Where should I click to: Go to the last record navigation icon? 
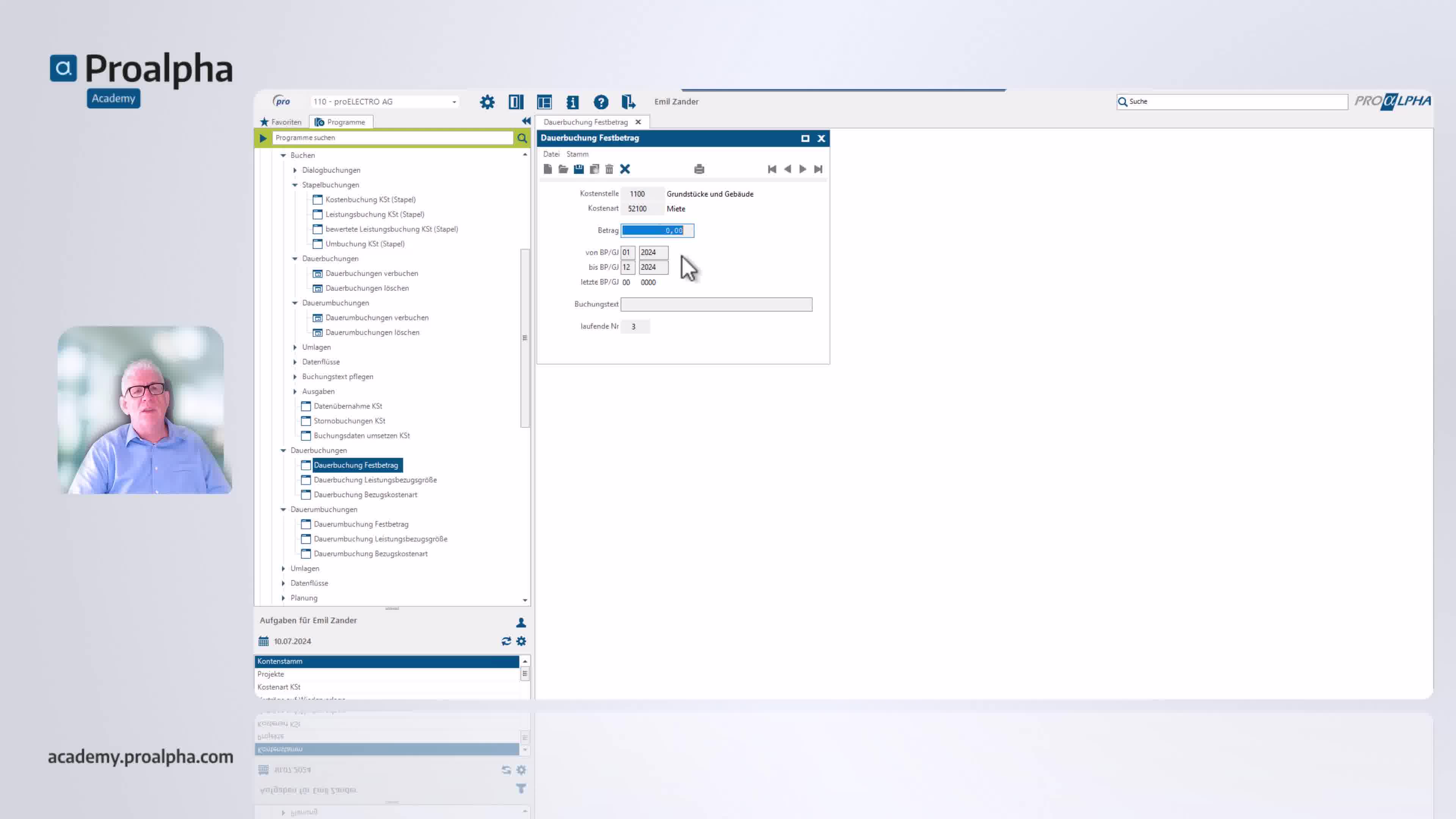click(818, 169)
